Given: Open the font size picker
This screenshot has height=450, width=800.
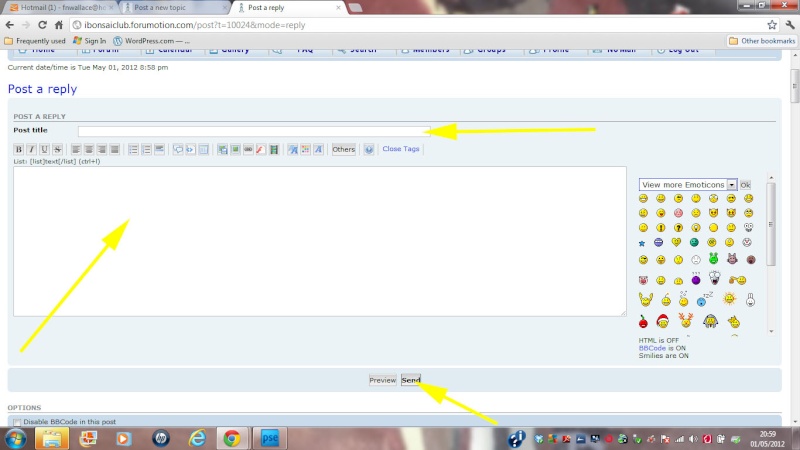Looking at the screenshot, I should coord(292,149).
